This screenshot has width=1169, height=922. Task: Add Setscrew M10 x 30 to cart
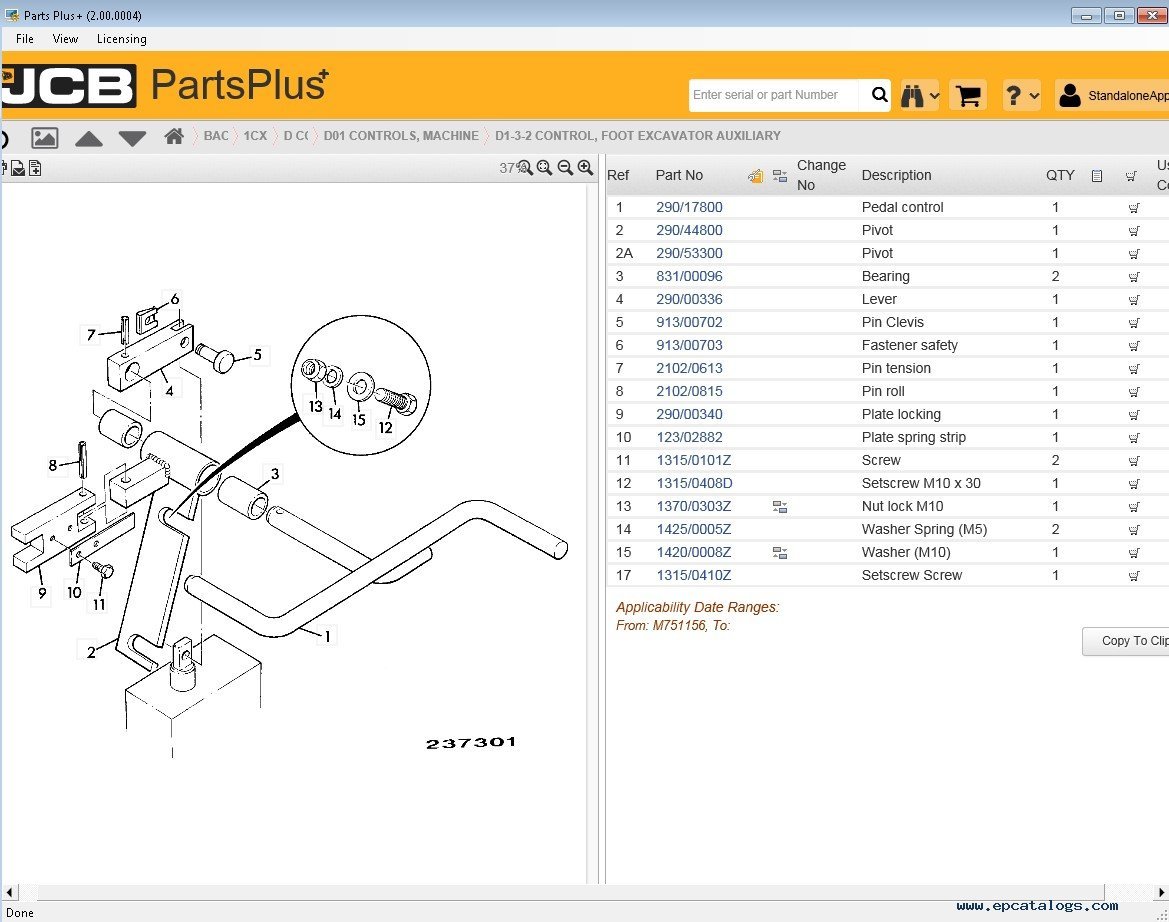coord(1133,484)
